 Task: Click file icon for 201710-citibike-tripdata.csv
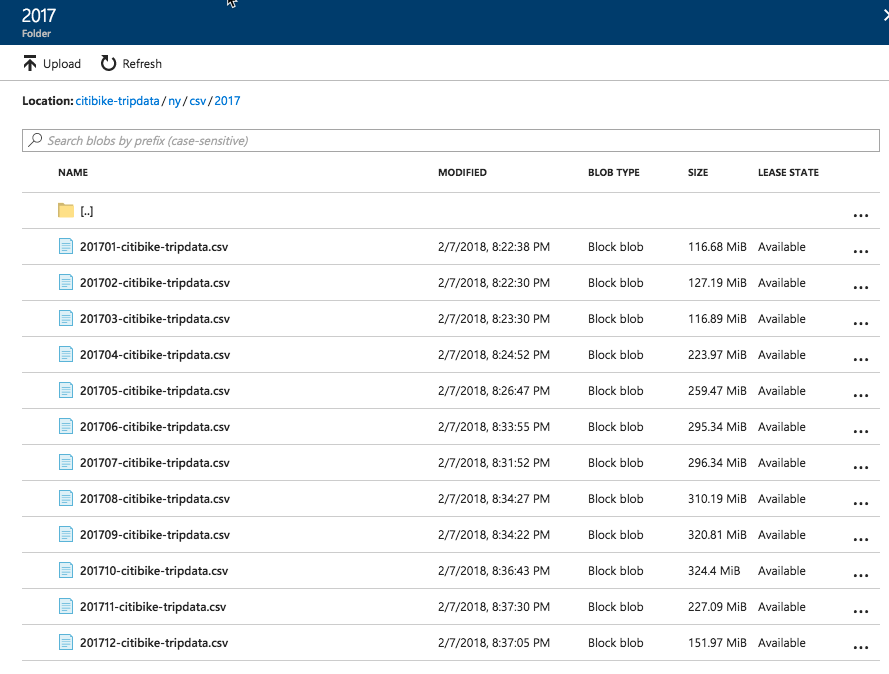pyautogui.click(x=66, y=570)
